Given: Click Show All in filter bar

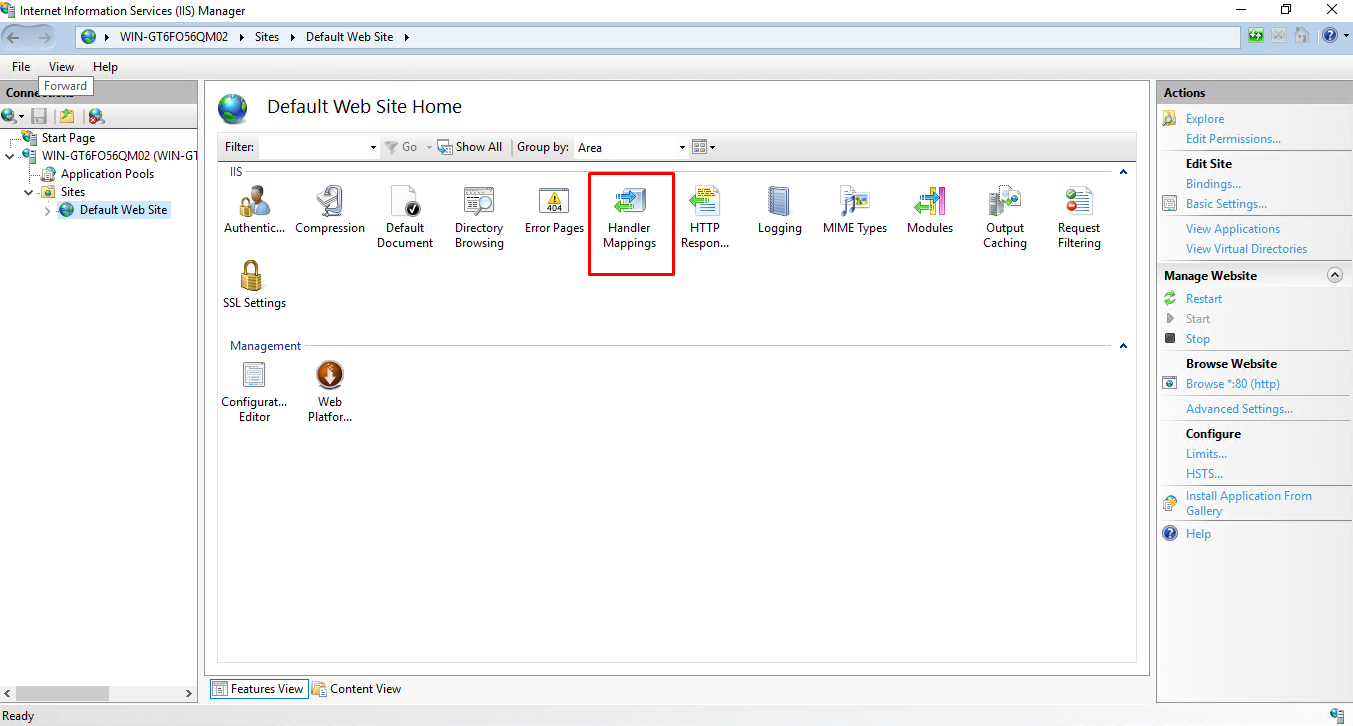Looking at the screenshot, I should point(470,147).
